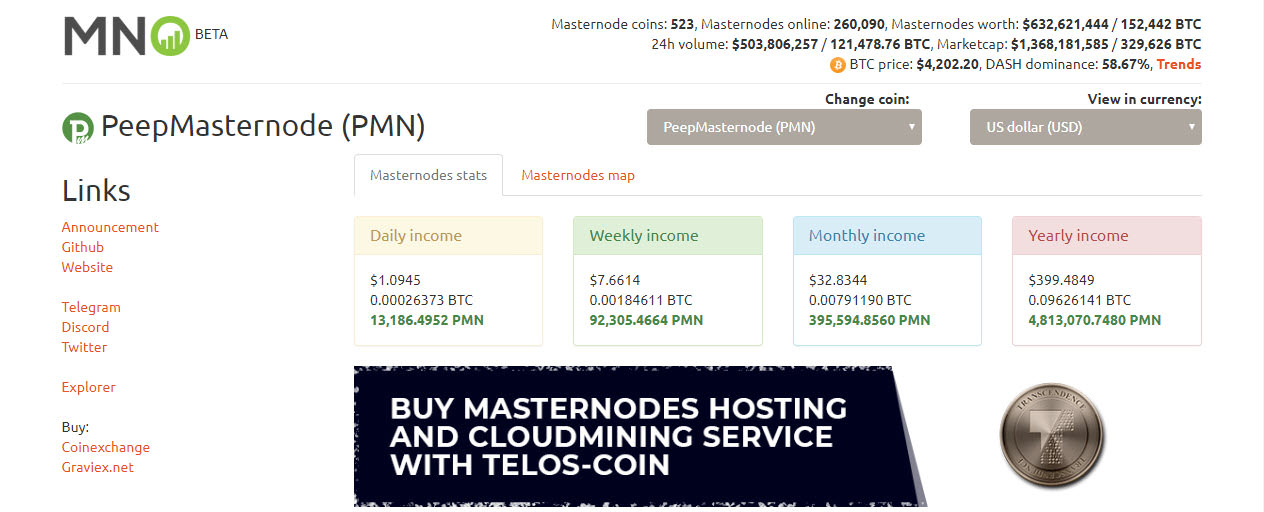Go to the Github link
Screen dimensions: 1264x512
[83, 247]
